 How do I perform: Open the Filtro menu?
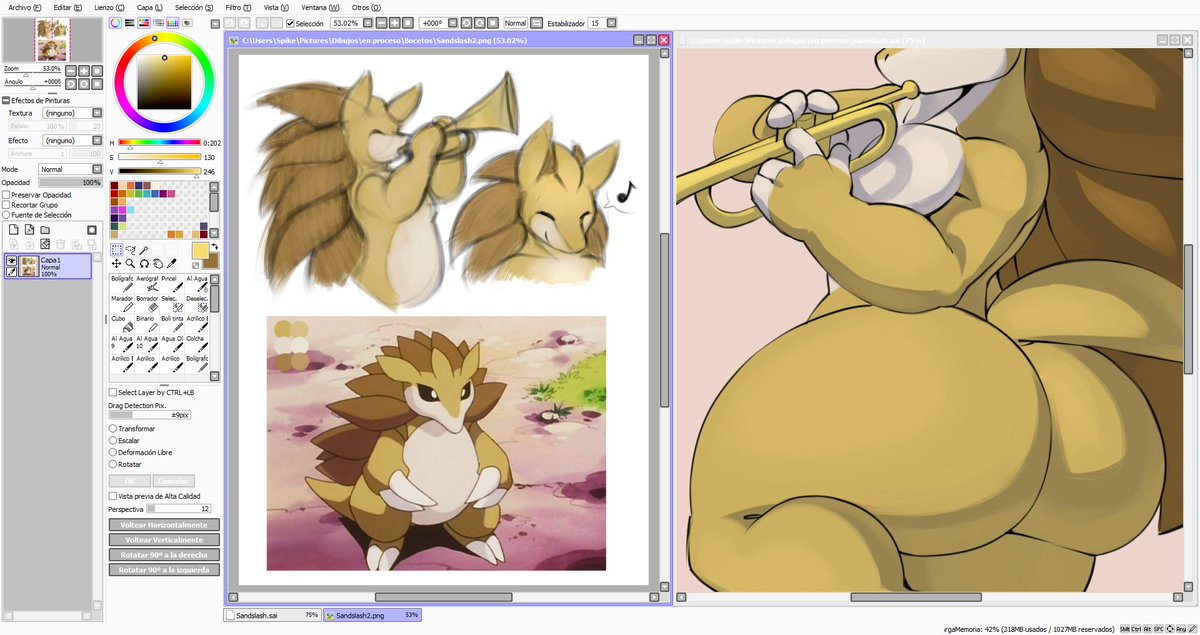pos(238,7)
